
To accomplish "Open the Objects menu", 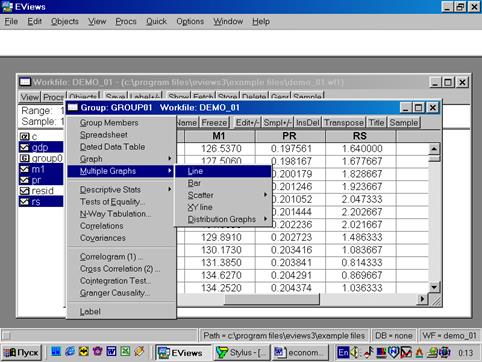I will pyautogui.click(x=65, y=21).
